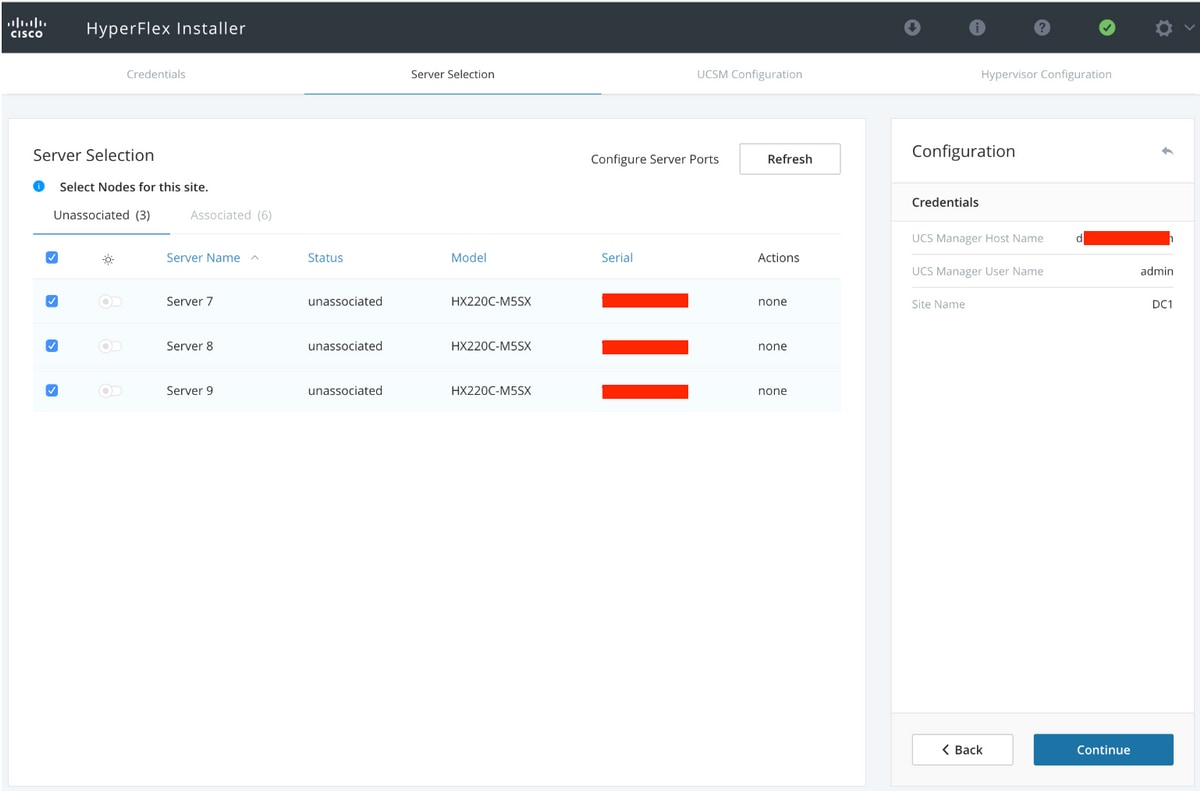Click the Actions column header
Image resolution: width=1200 pixels, height=791 pixels.
[779, 258]
